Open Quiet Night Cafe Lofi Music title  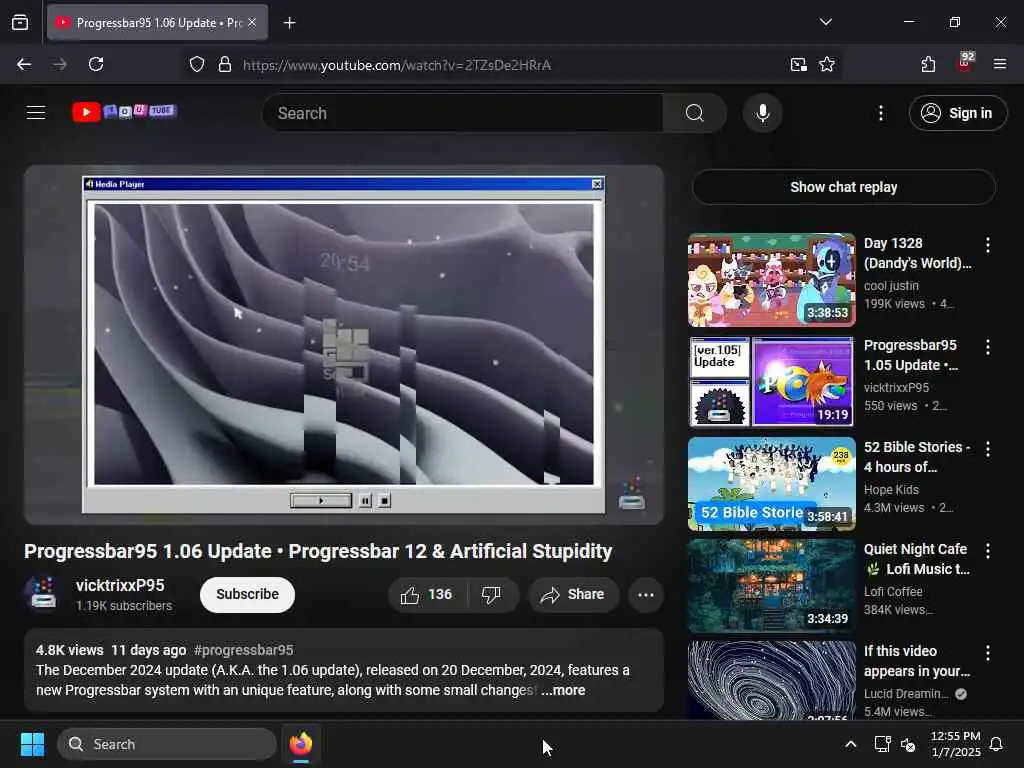point(917,558)
